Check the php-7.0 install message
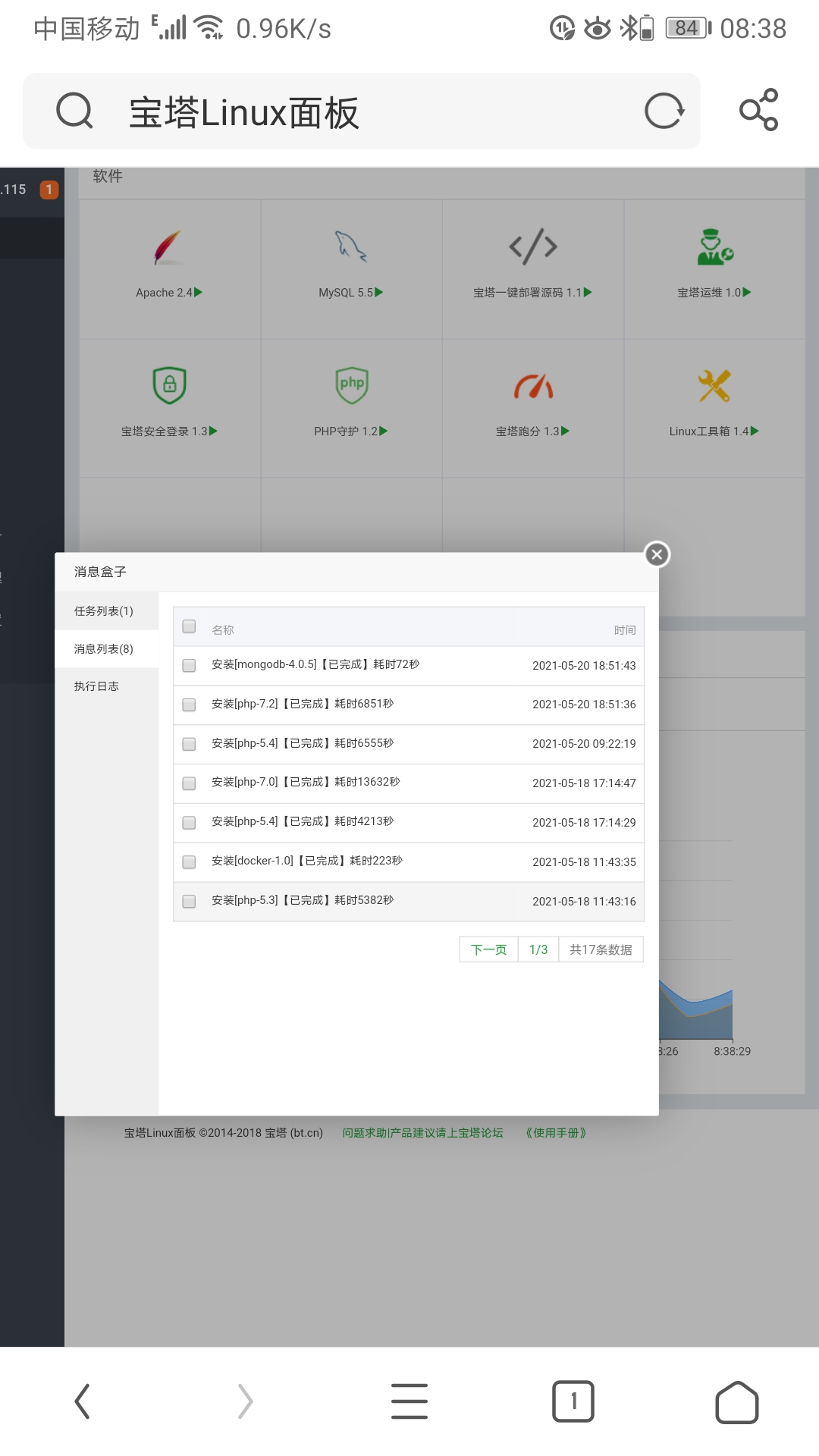This screenshot has width=819, height=1456. pos(190,783)
